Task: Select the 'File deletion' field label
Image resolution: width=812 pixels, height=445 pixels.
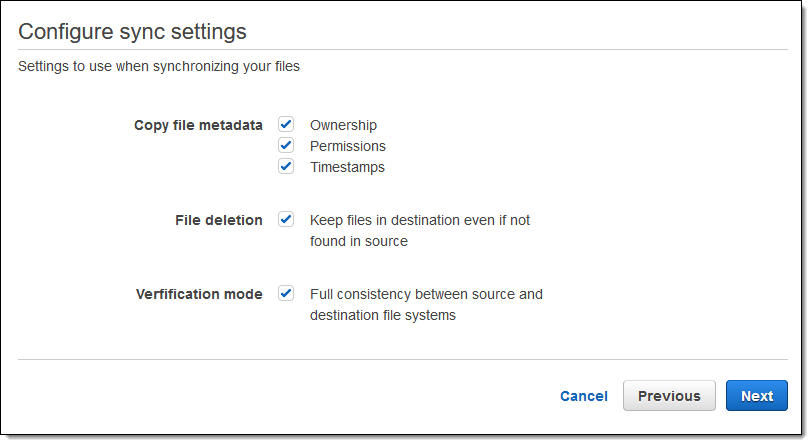Action: [218, 220]
